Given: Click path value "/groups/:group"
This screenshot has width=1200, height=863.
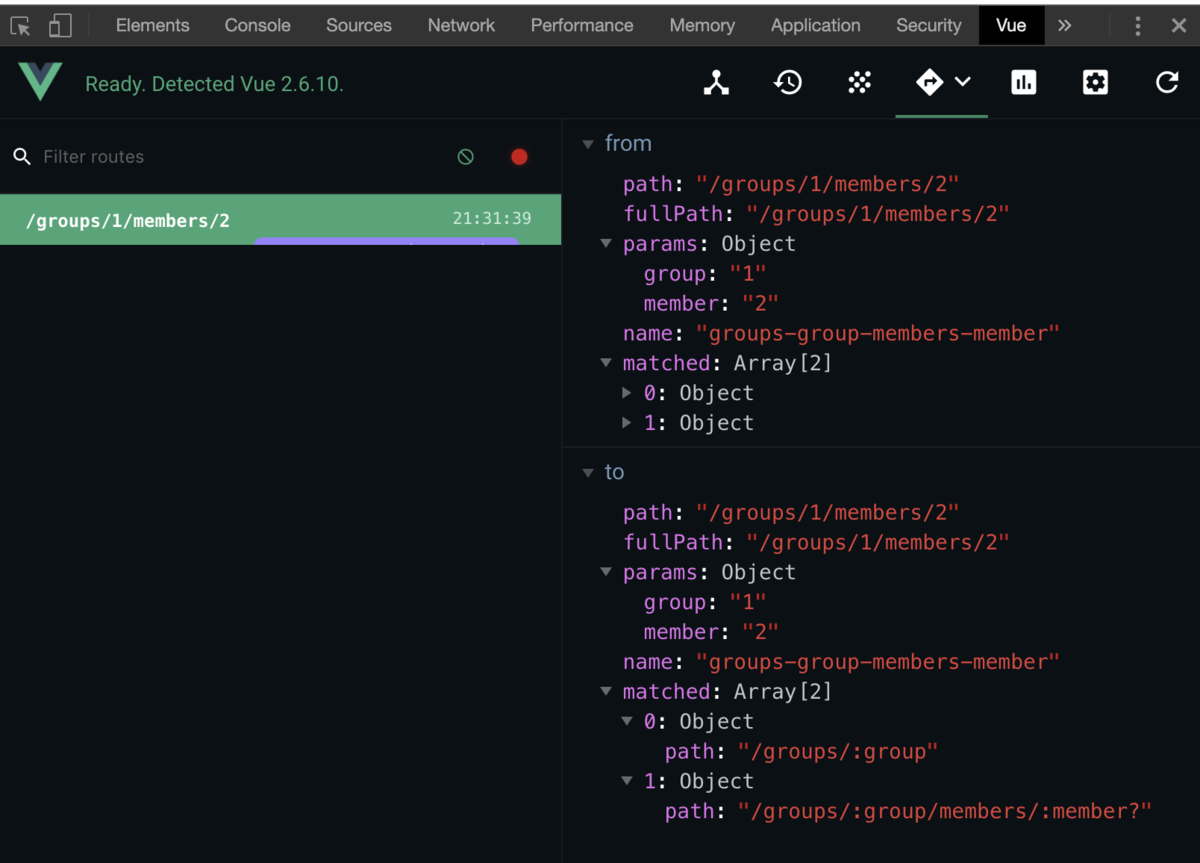Looking at the screenshot, I should [838, 751].
